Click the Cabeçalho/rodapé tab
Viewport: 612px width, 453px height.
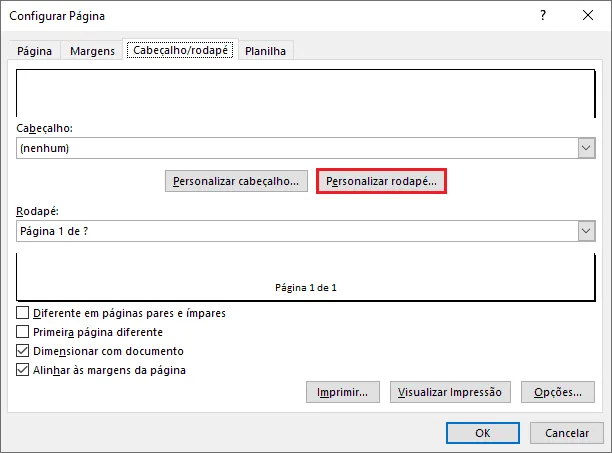coord(180,50)
